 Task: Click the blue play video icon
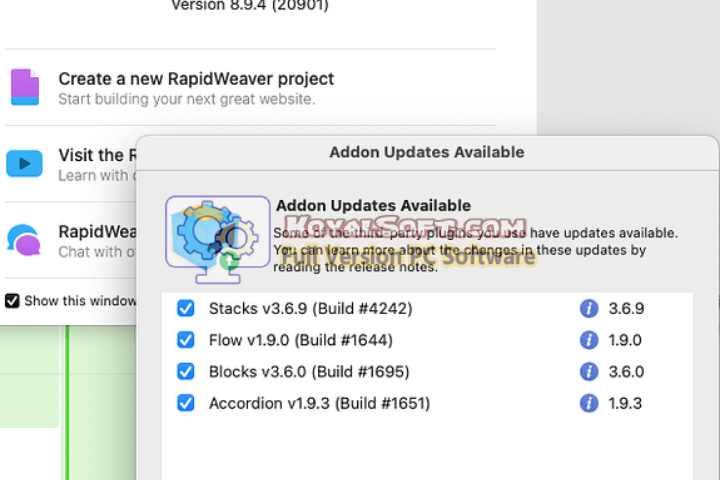[24, 163]
